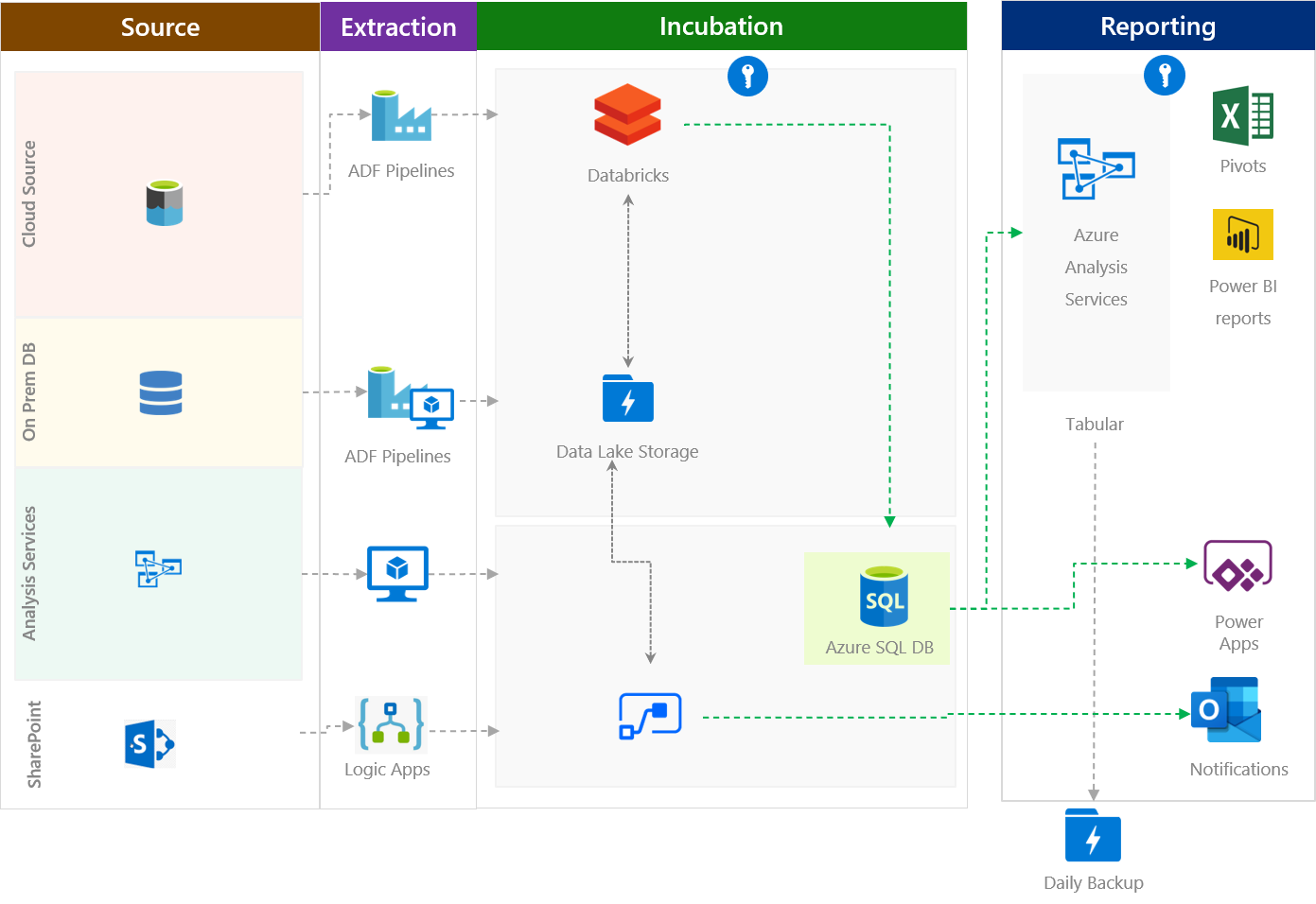1316x904 pixels.
Task: Click the Tabular label
Action: 1095,424
